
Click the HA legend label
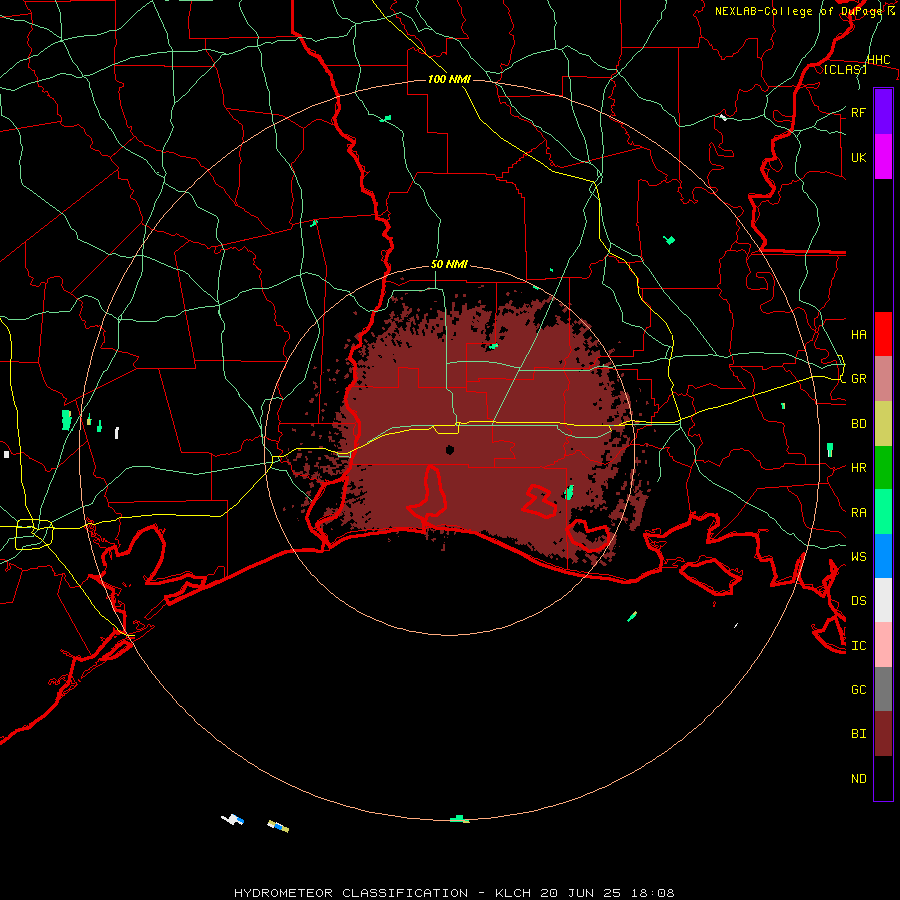click(x=858, y=334)
